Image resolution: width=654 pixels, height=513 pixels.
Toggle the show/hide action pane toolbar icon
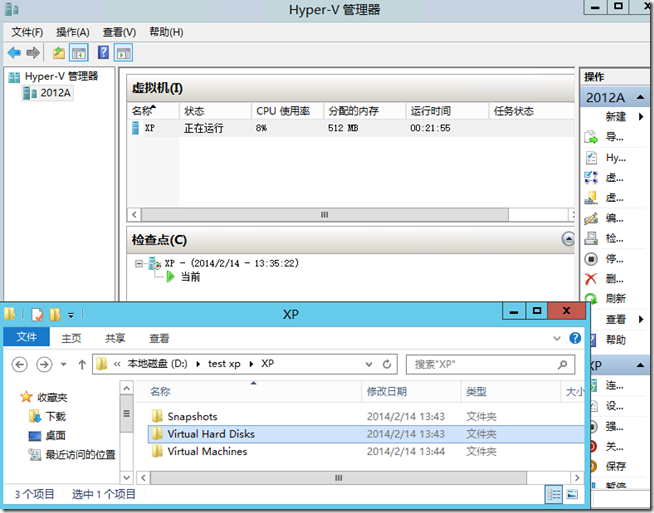tap(123, 53)
